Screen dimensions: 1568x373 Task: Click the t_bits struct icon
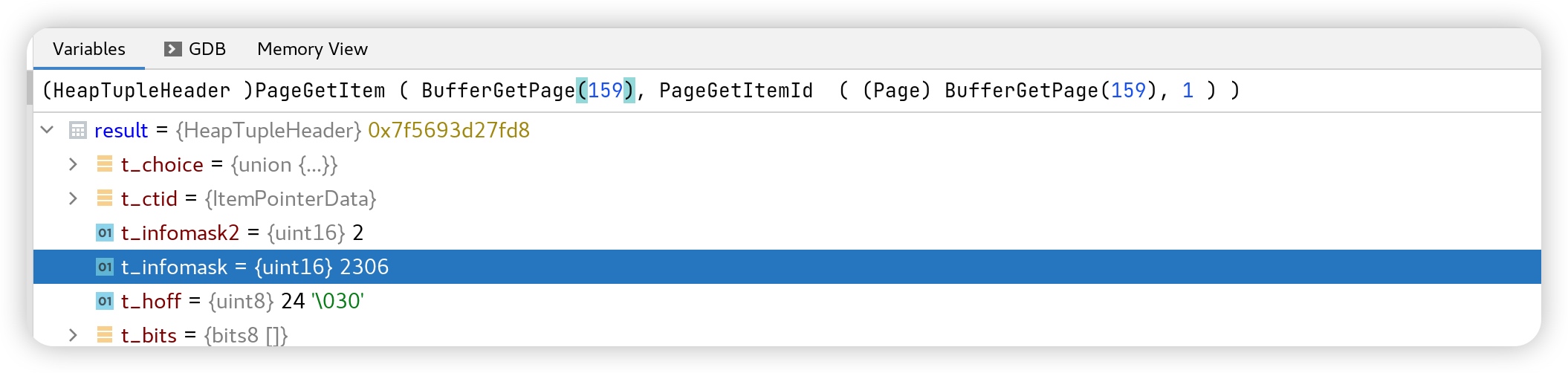[x=105, y=335]
